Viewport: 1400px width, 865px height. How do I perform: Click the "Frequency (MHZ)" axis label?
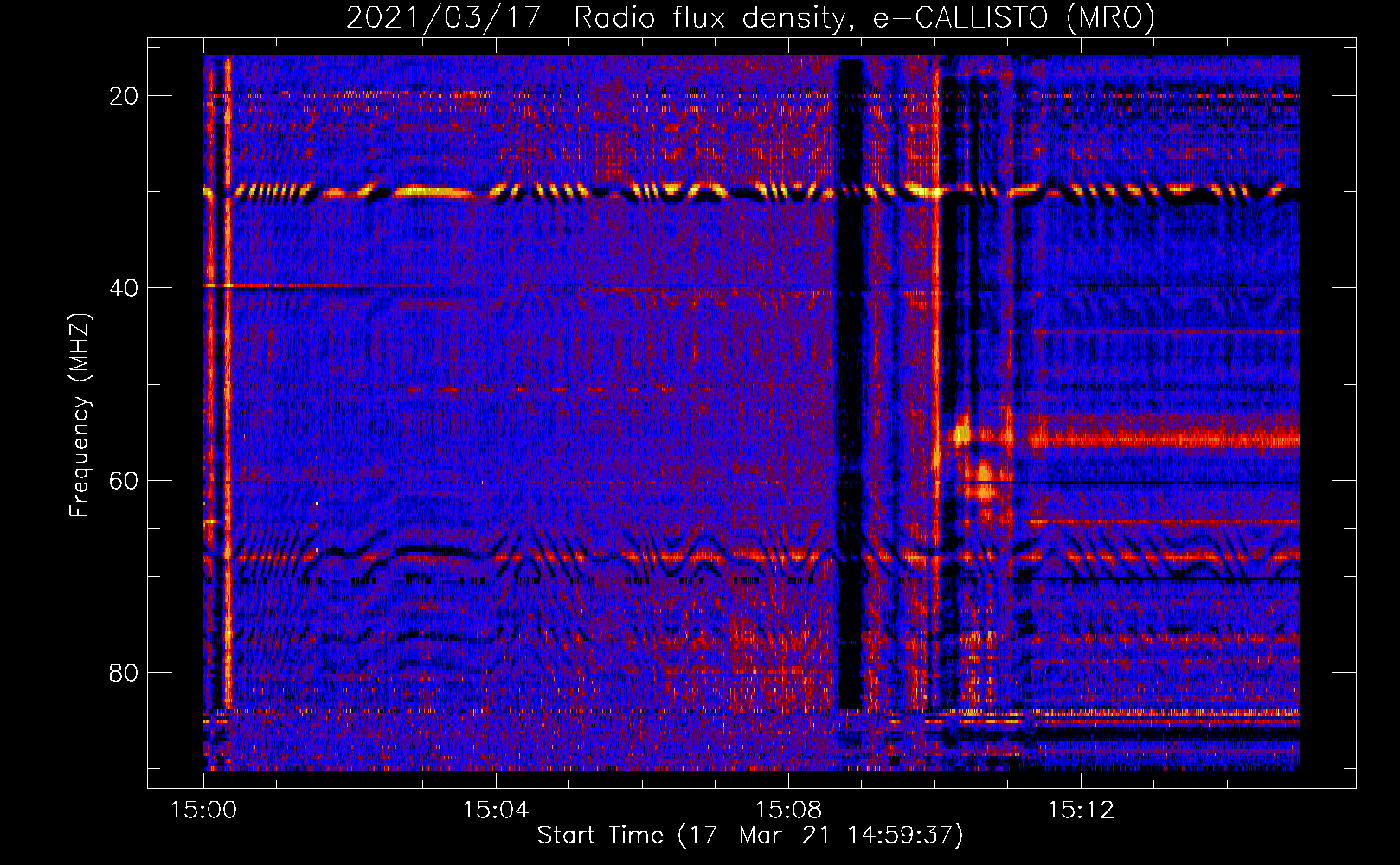point(80,414)
